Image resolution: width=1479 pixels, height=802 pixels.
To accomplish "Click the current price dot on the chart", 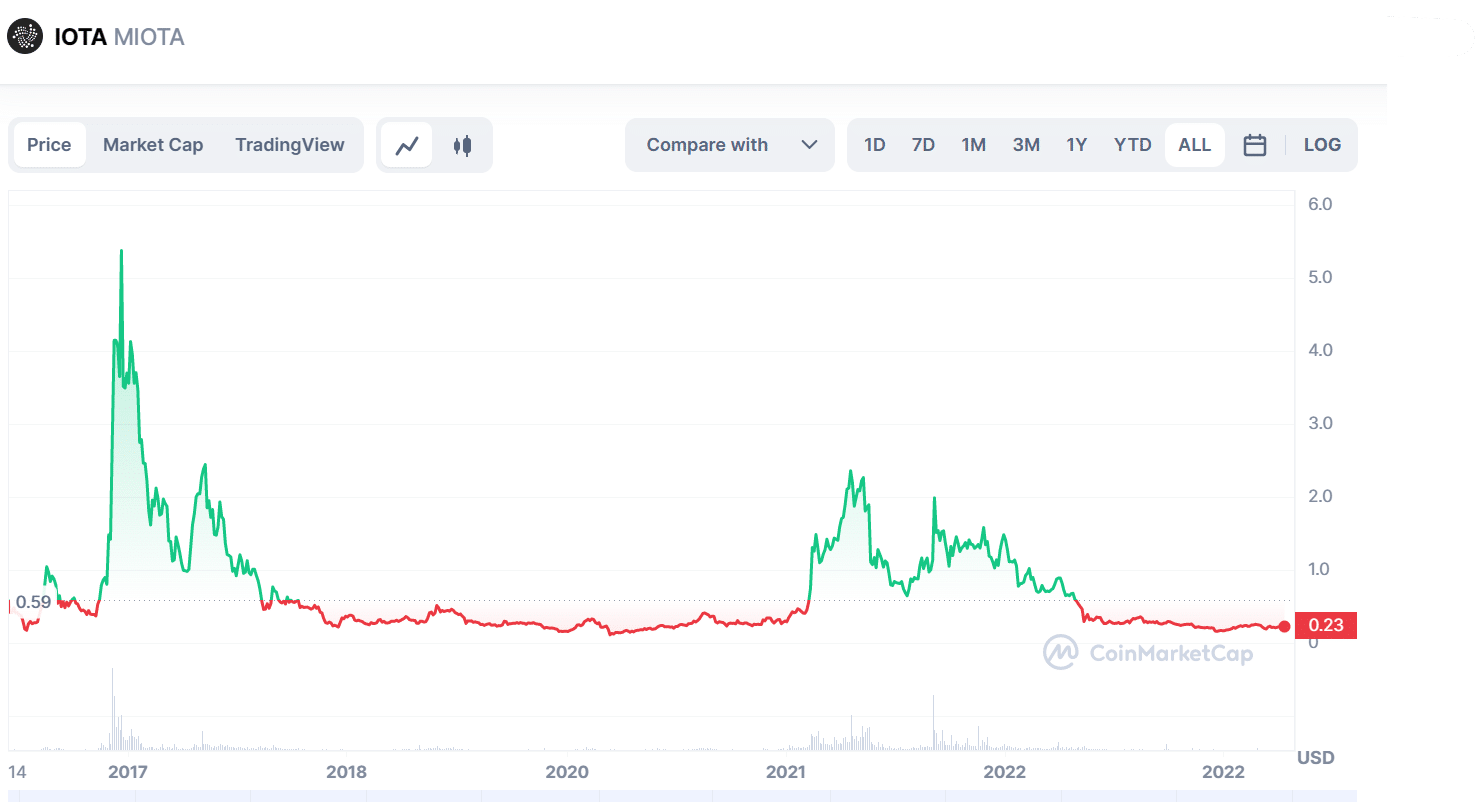I will (1285, 627).
